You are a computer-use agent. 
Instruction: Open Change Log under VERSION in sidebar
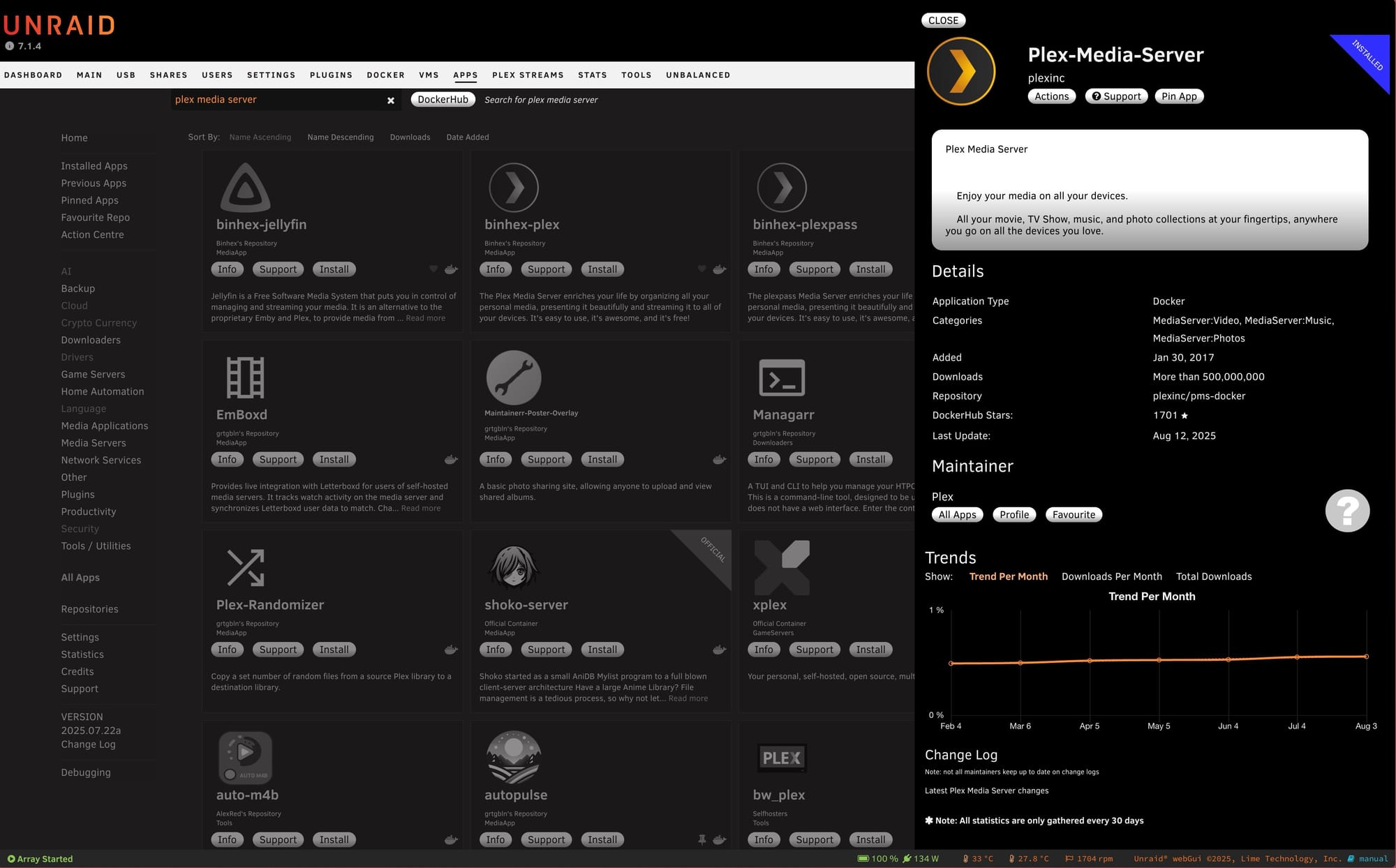pos(88,744)
